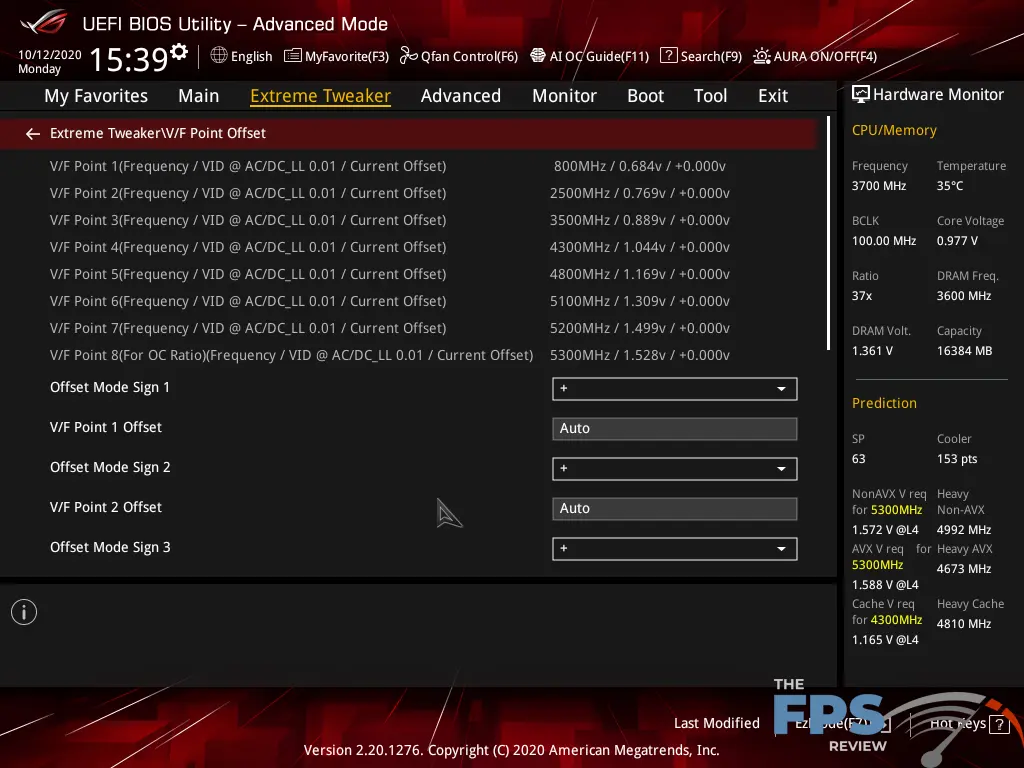Click value 800MHz / 0.684v / +0.000v
Viewport: 1024px width, 768px height.
(x=640, y=166)
